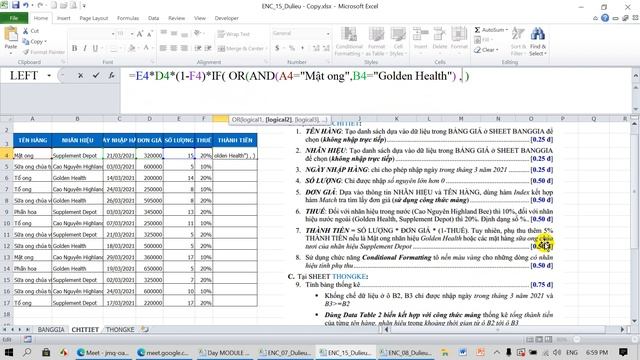
Task: Open the Format as Table gallery
Action: tap(376, 41)
